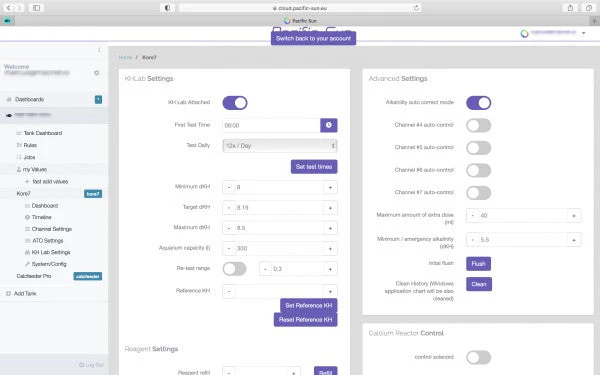The height and width of the screenshot is (375, 600).
Task: Click the Dashboards blue badge icon
Action: [98, 99]
